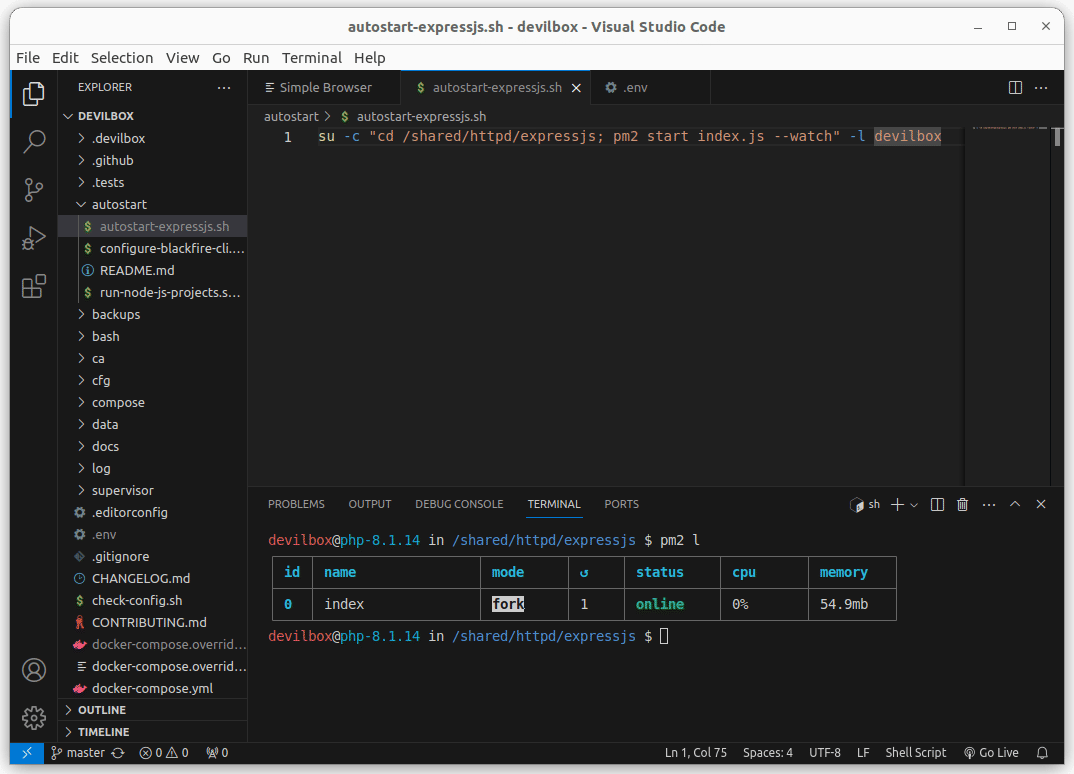
Task: Open the launch profile dropdown next to plus
Action: 914,505
